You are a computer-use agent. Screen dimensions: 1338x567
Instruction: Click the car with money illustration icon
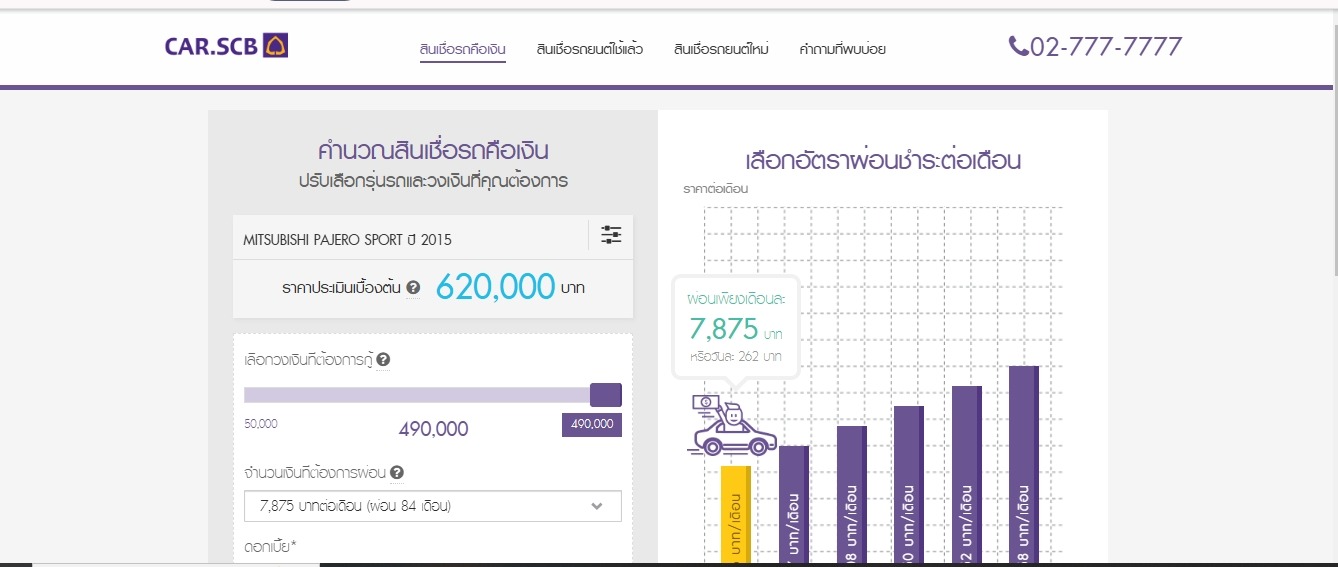pyautogui.click(x=733, y=425)
